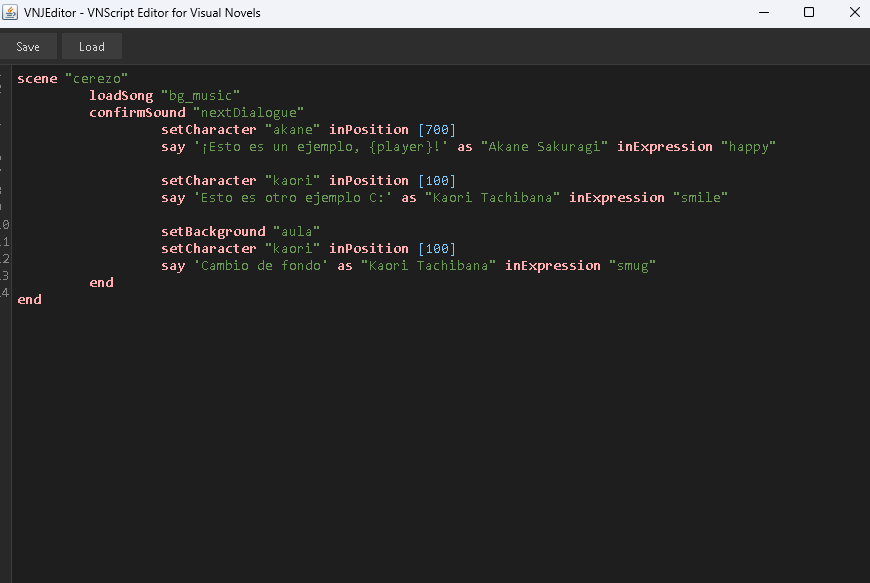
Task: Place cursor on the "cerezo" scene name
Action: 97,78
